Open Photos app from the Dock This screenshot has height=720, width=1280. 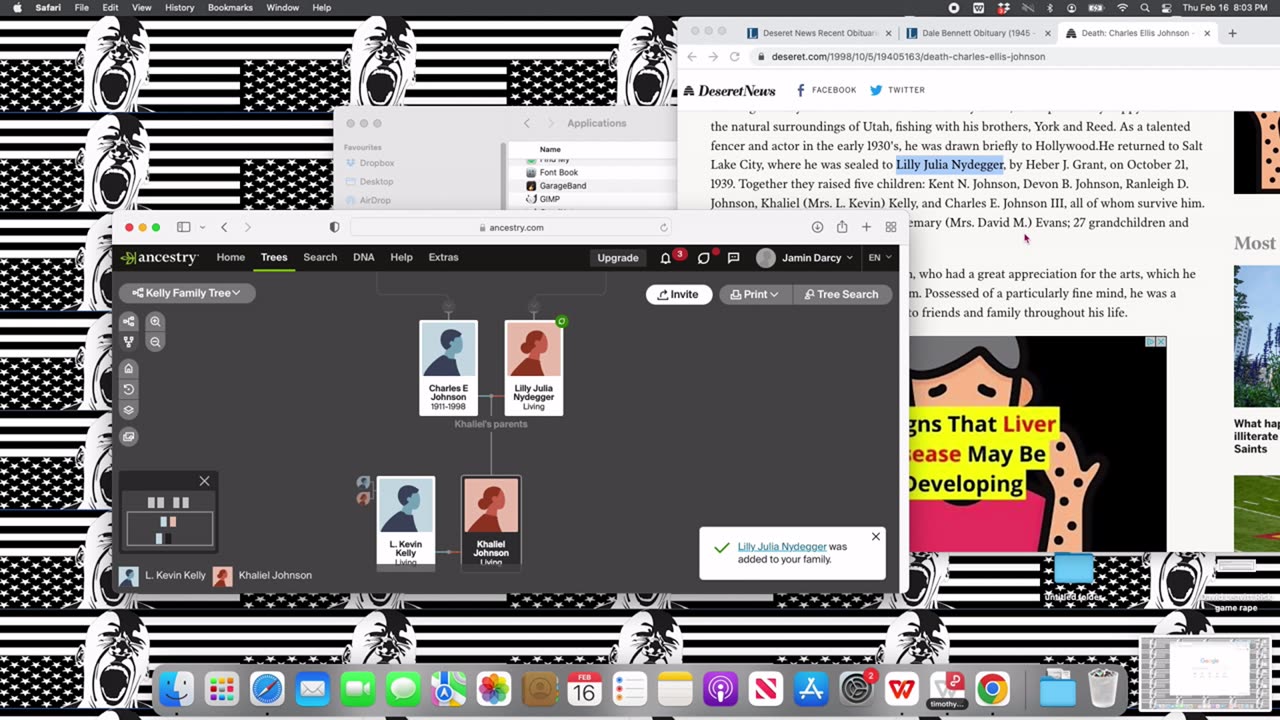click(493, 689)
